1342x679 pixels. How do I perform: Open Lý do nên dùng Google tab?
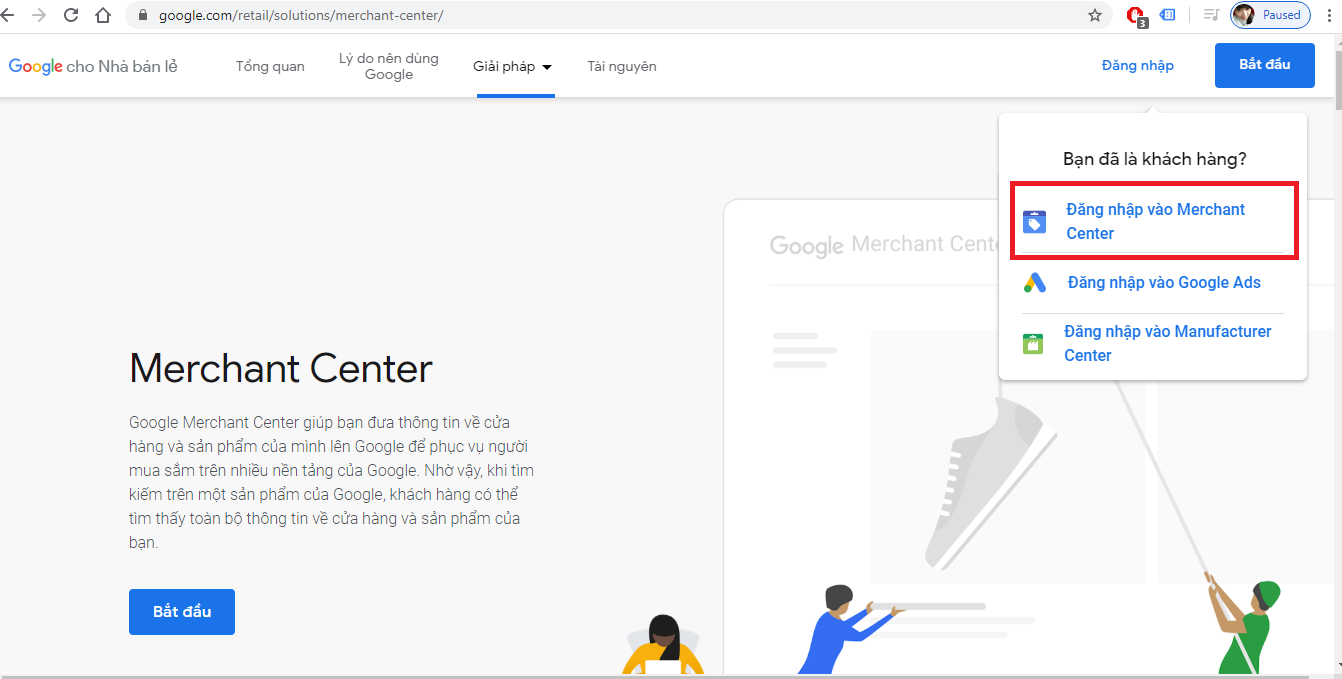coord(389,66)
